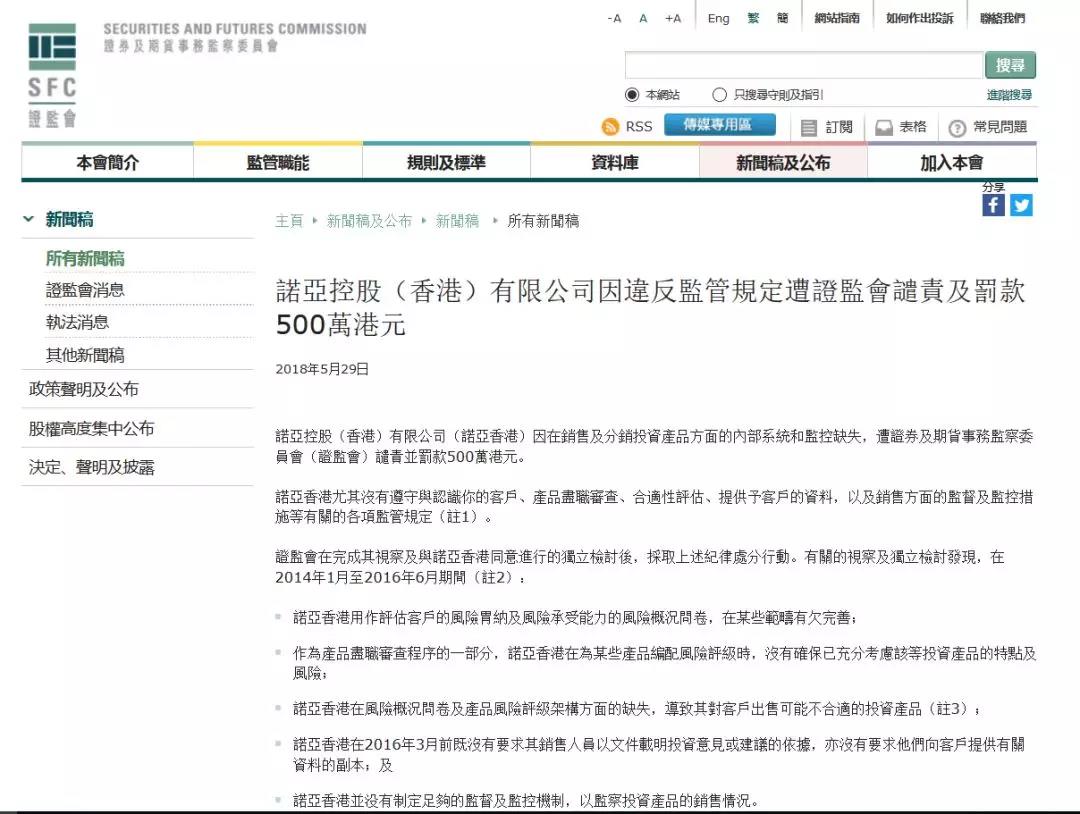Open the 新聞稿及公布 menu tab
This screenshot has height=814, width=1080.
click(x=783, y=163)
